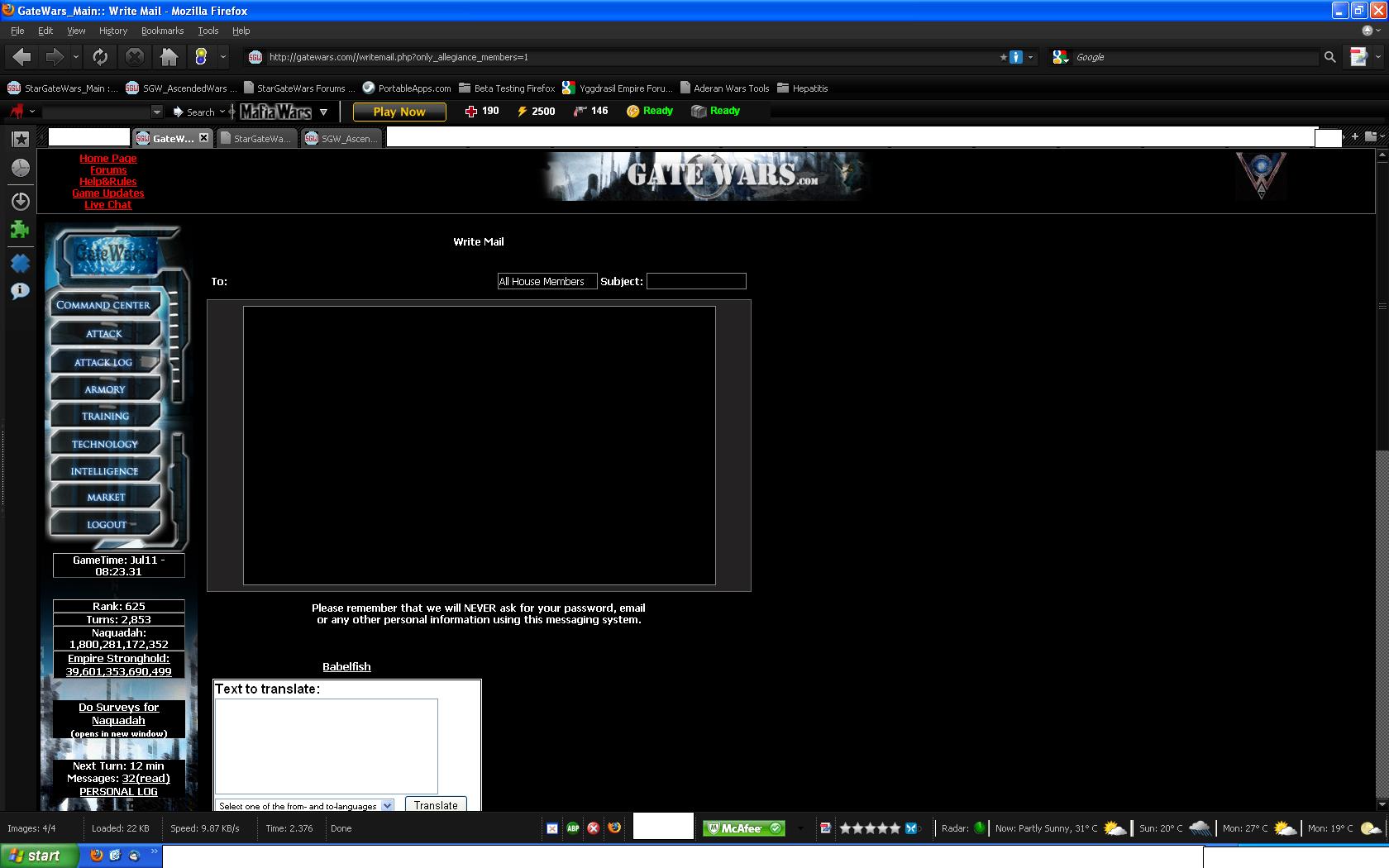1389x868 pixels.
Task: Switch to the SGW_Ascen... tab
Action: [341, 139]
